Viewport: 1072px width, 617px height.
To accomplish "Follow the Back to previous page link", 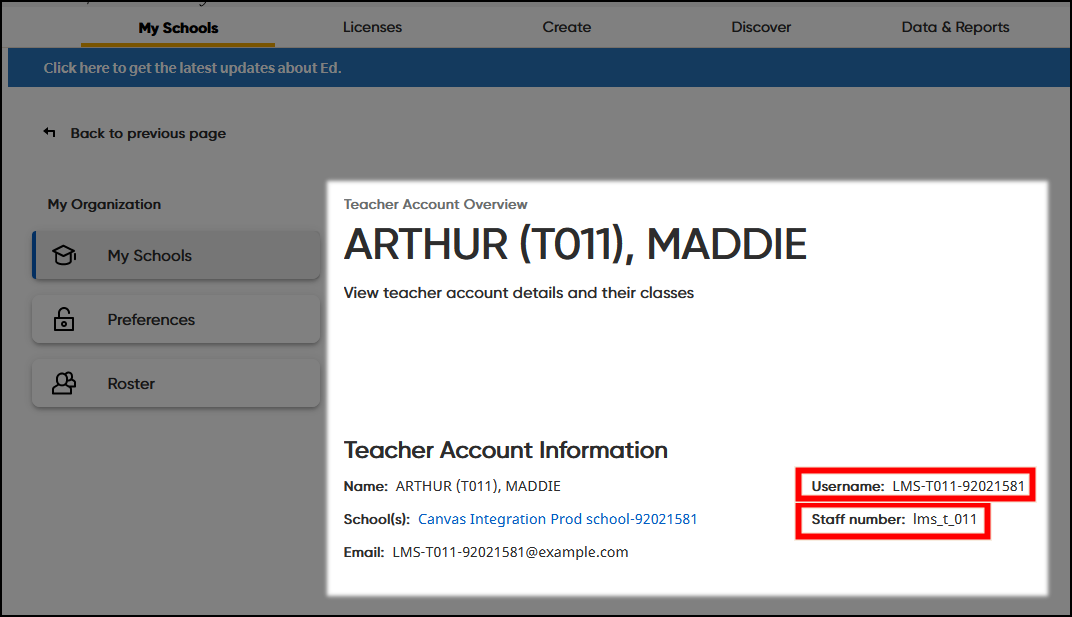I will tap(148, 132).
